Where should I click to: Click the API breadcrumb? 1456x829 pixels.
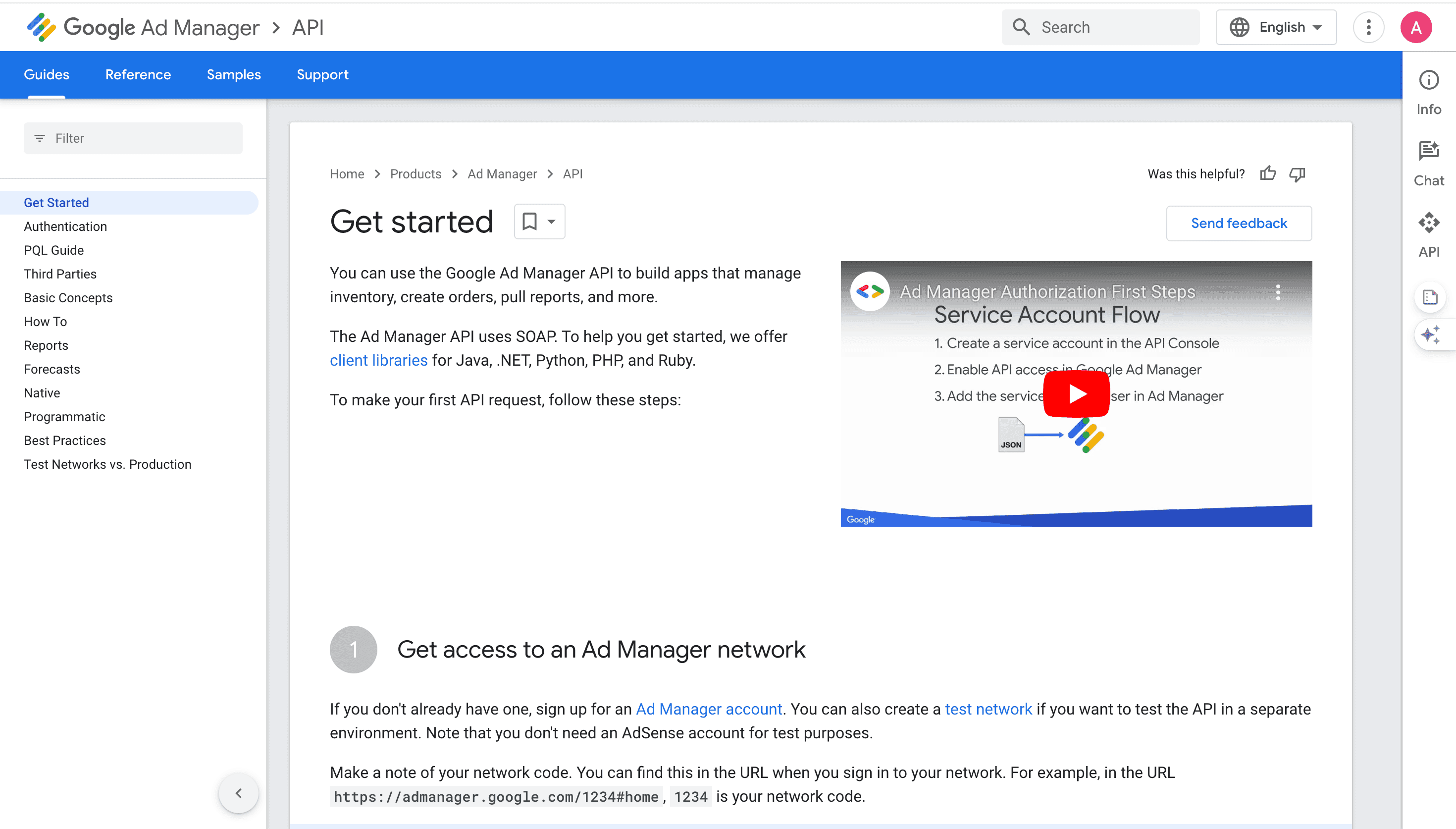click(572, 173)
